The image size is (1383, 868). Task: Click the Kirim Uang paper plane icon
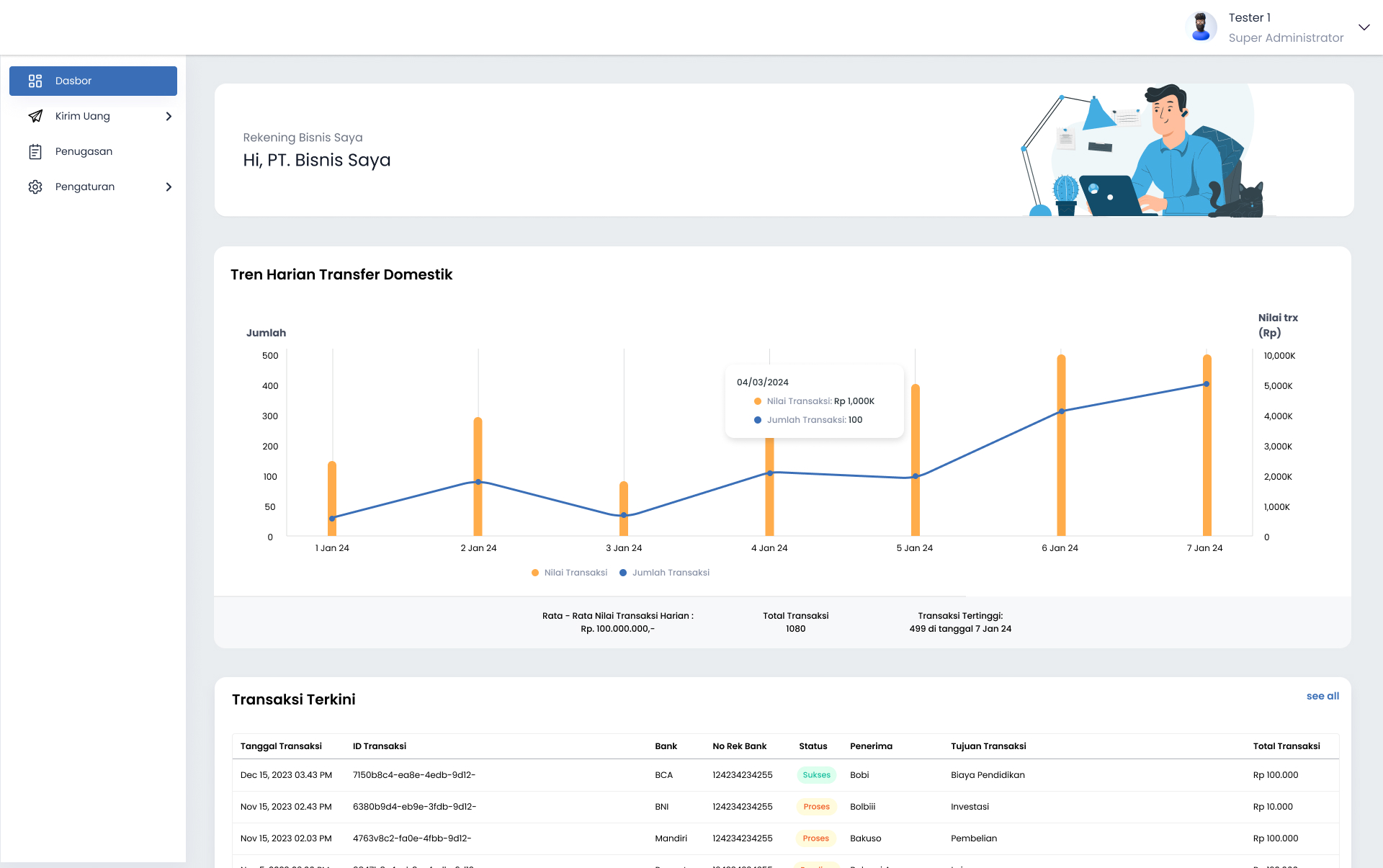(x=35, y=116)
